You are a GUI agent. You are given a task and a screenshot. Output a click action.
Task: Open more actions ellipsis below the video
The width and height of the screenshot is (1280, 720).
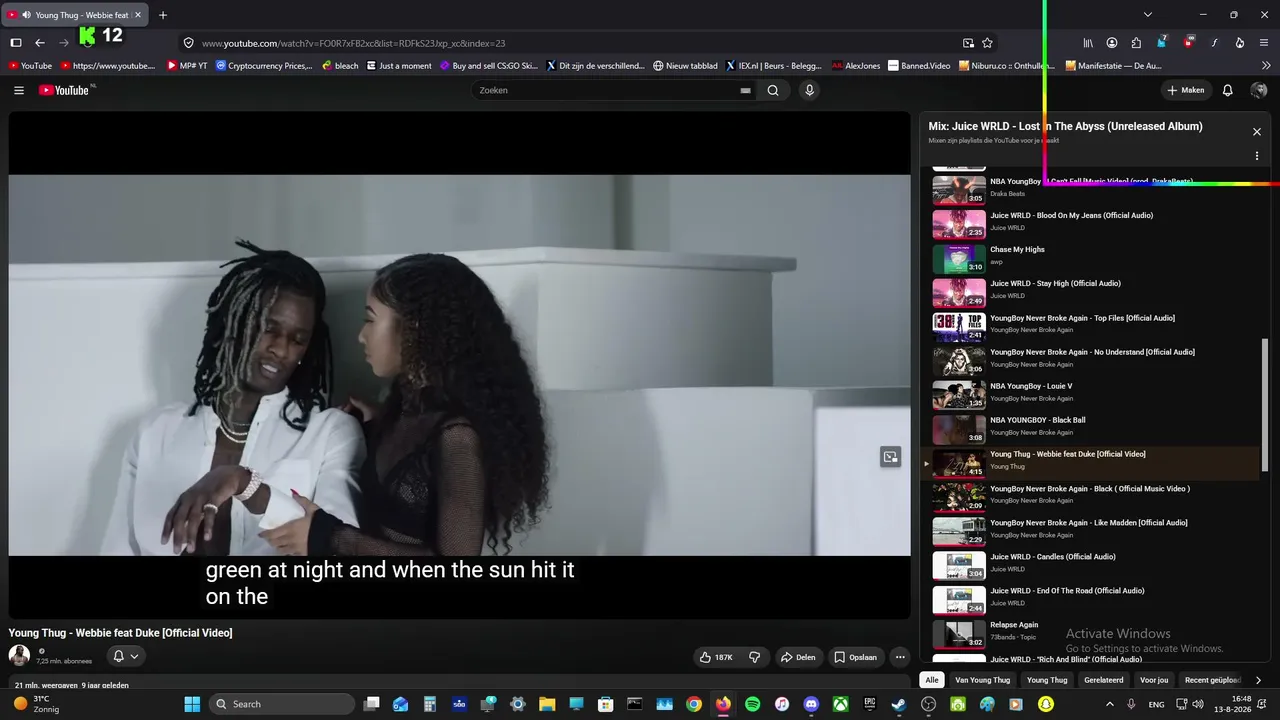click(900, 657)
